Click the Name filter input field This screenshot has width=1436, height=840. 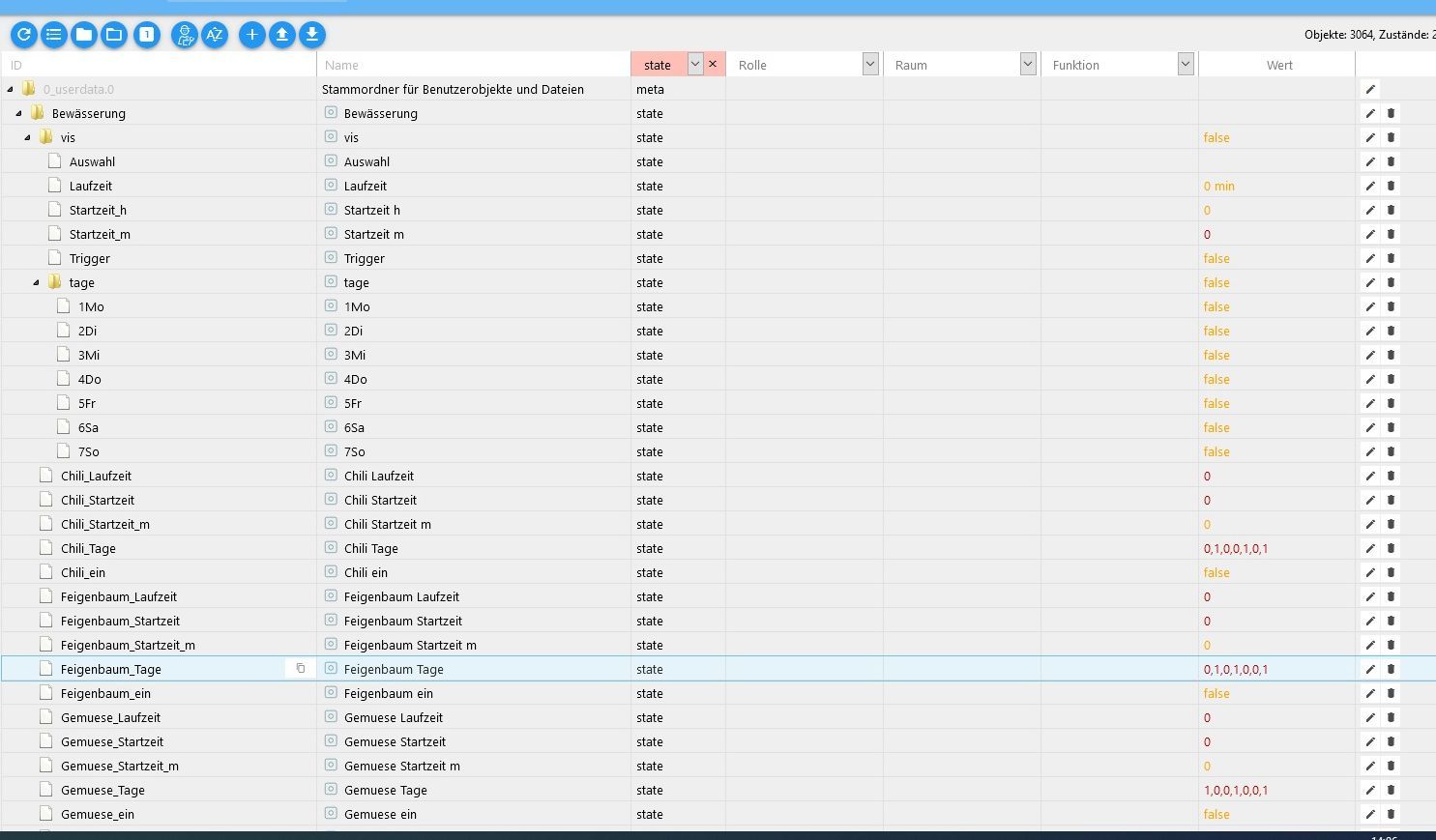[x=474, y=65]
